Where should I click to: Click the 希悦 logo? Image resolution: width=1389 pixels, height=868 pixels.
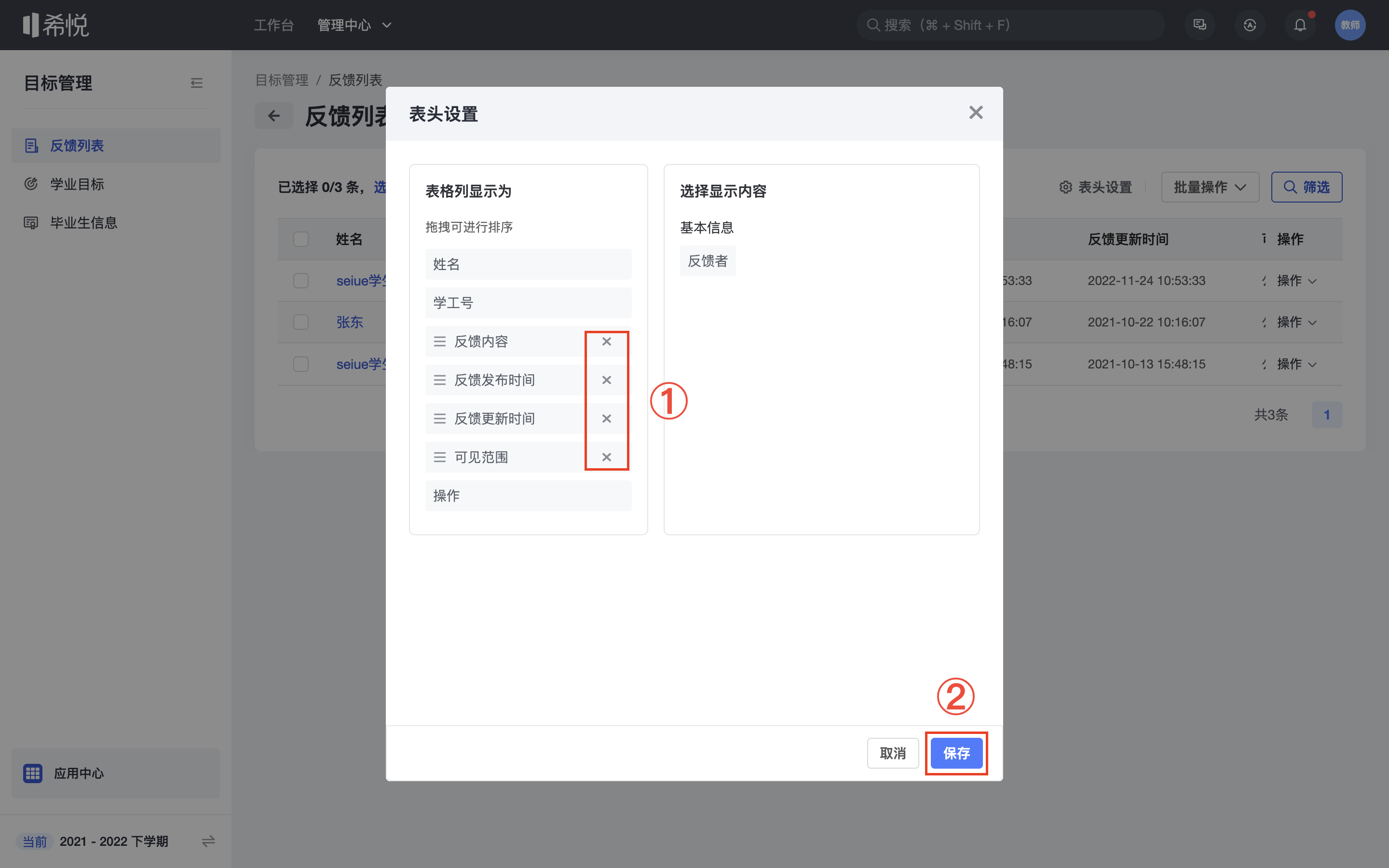click(x=55, y=25)
